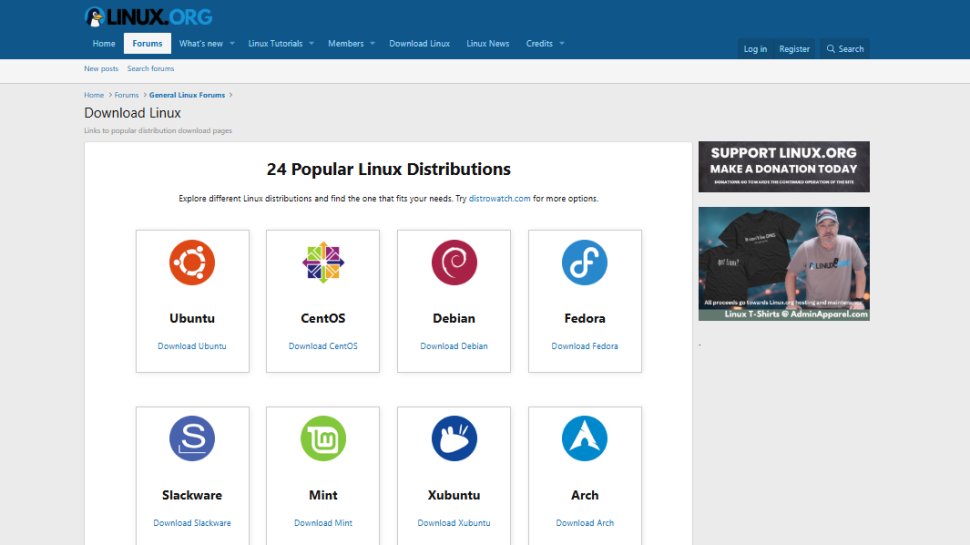Screen dimensions: 970x545
Task: Click the CentOS colorful logo icon
Action: click(x=323, y=262)
